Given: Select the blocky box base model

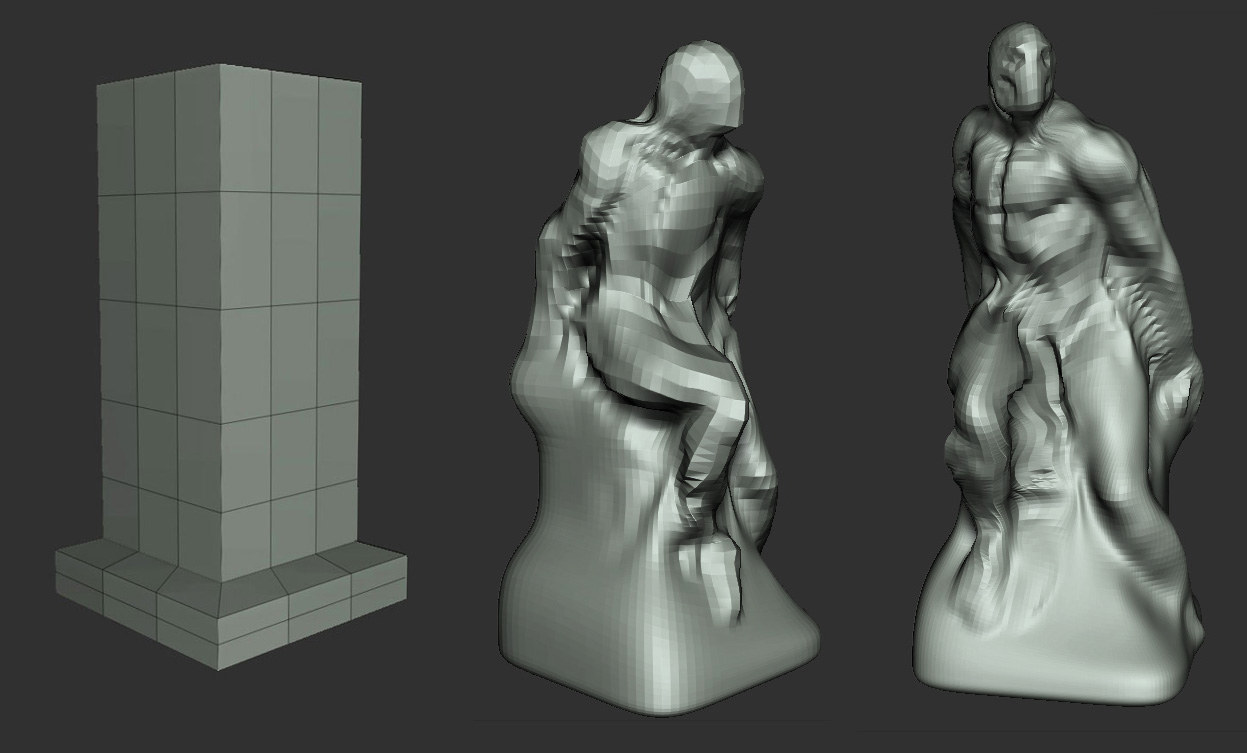Looking at the screenshot, I should 230,350.
